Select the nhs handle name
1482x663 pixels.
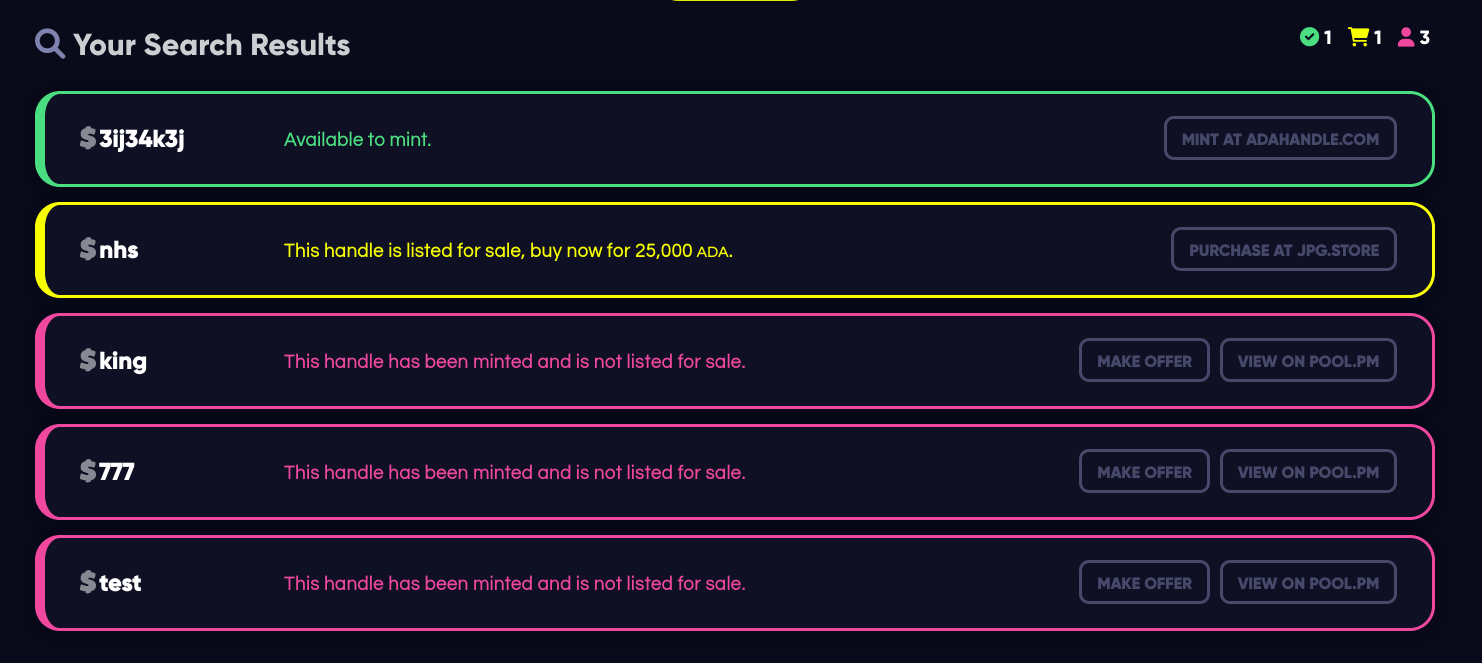click(119, 250)
